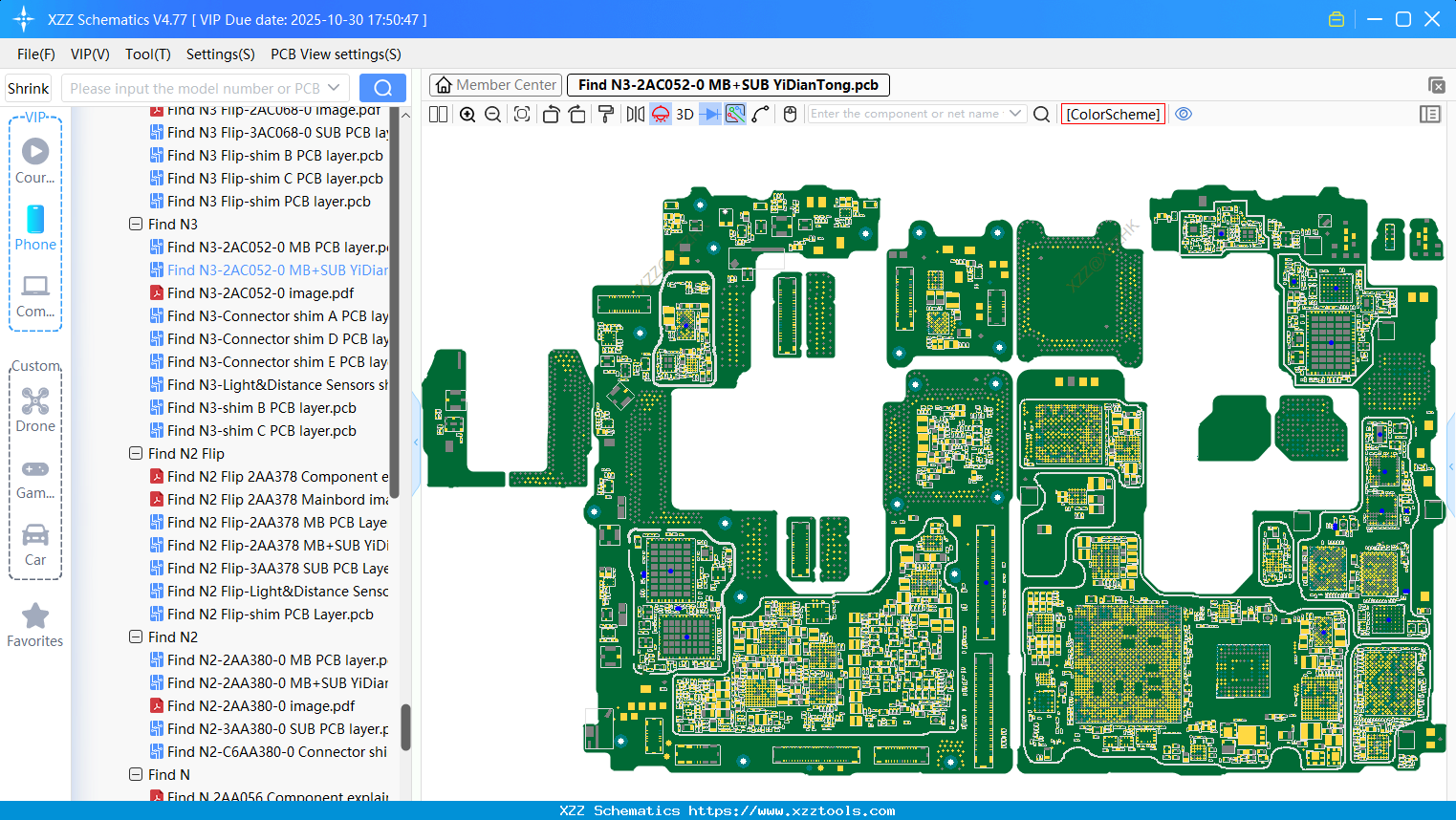The width and height of the screenshot is (1456, 820).
Task: Click the Member Center button
Action: click(x=495, y=85)
